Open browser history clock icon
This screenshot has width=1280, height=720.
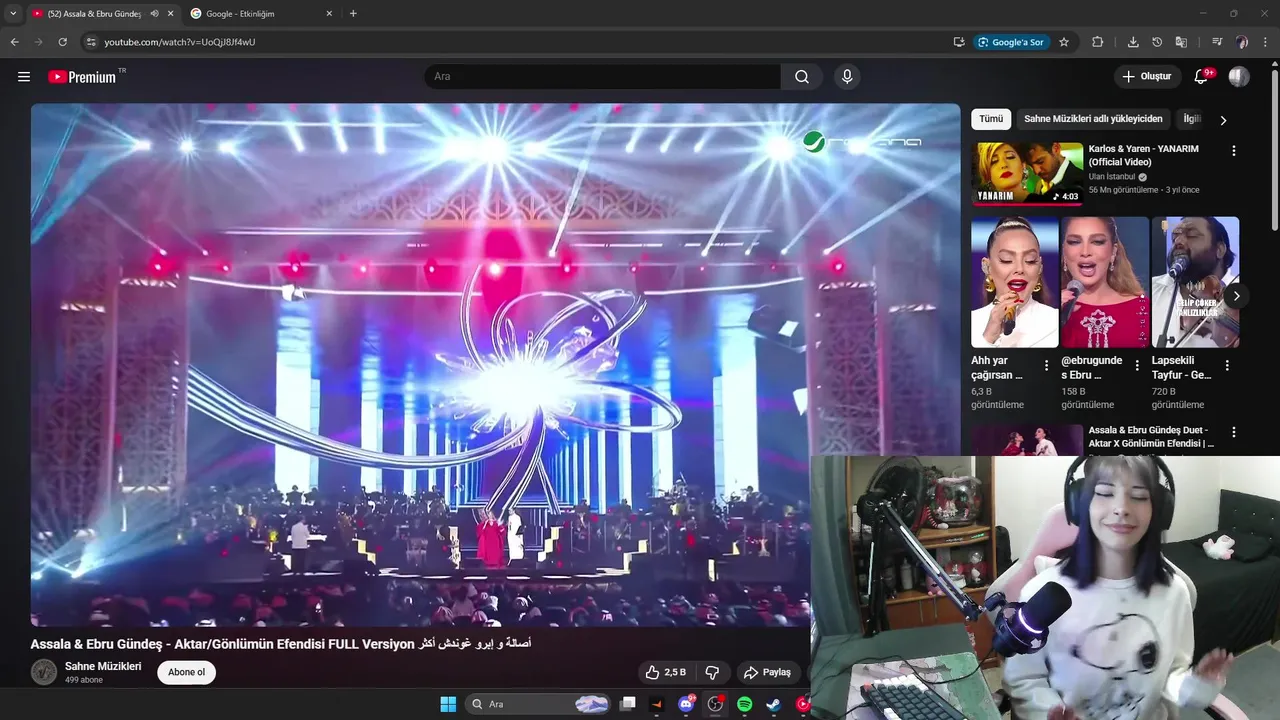[x=1157, y=42]
